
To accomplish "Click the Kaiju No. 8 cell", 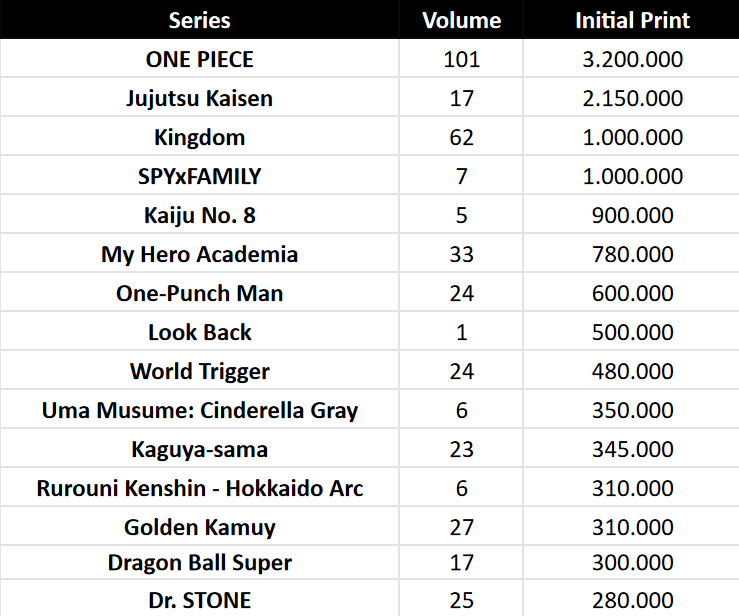I will (x=200, y=215).
